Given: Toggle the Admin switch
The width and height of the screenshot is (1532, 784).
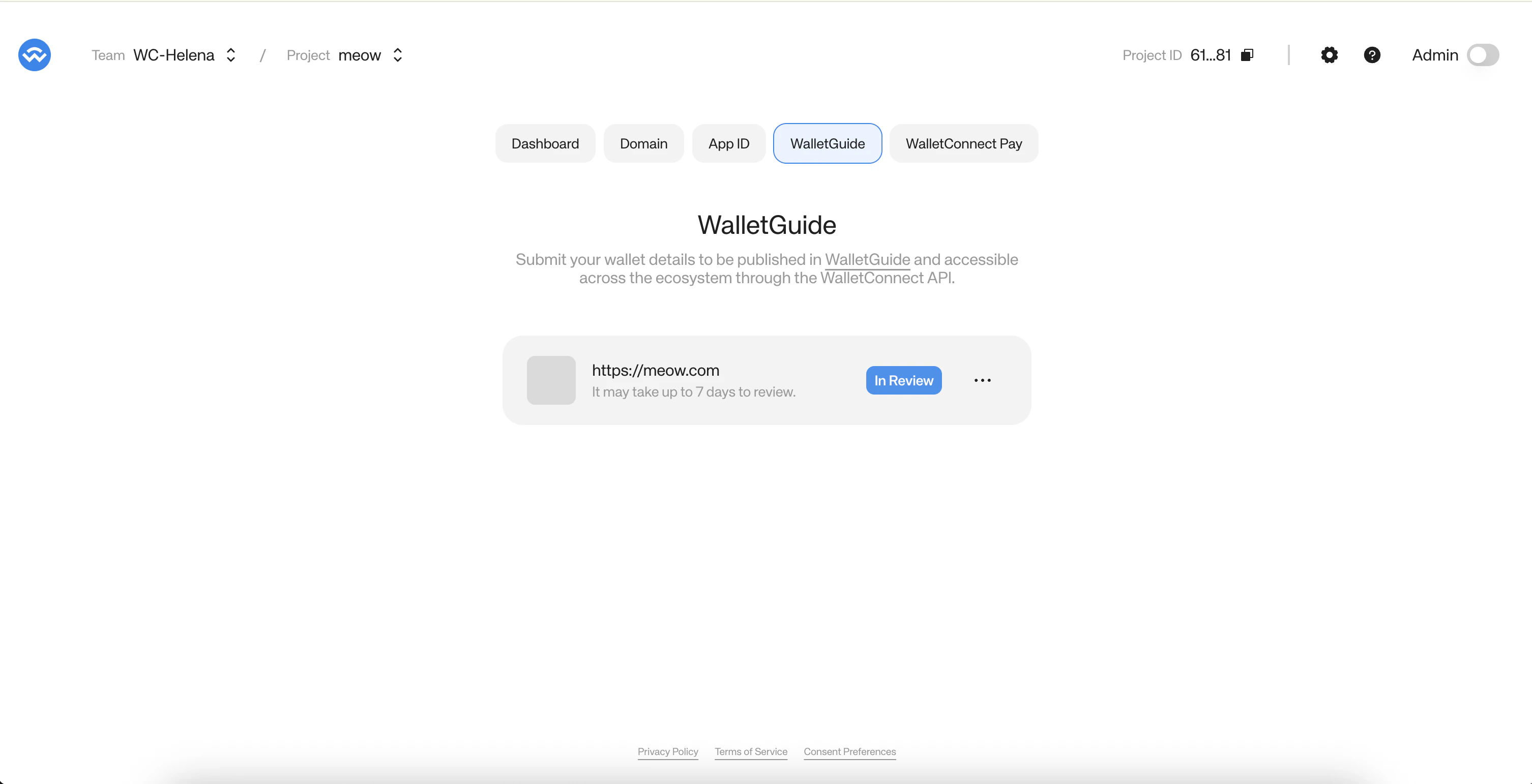Looking at the screenshot, I should (1482, 55).
